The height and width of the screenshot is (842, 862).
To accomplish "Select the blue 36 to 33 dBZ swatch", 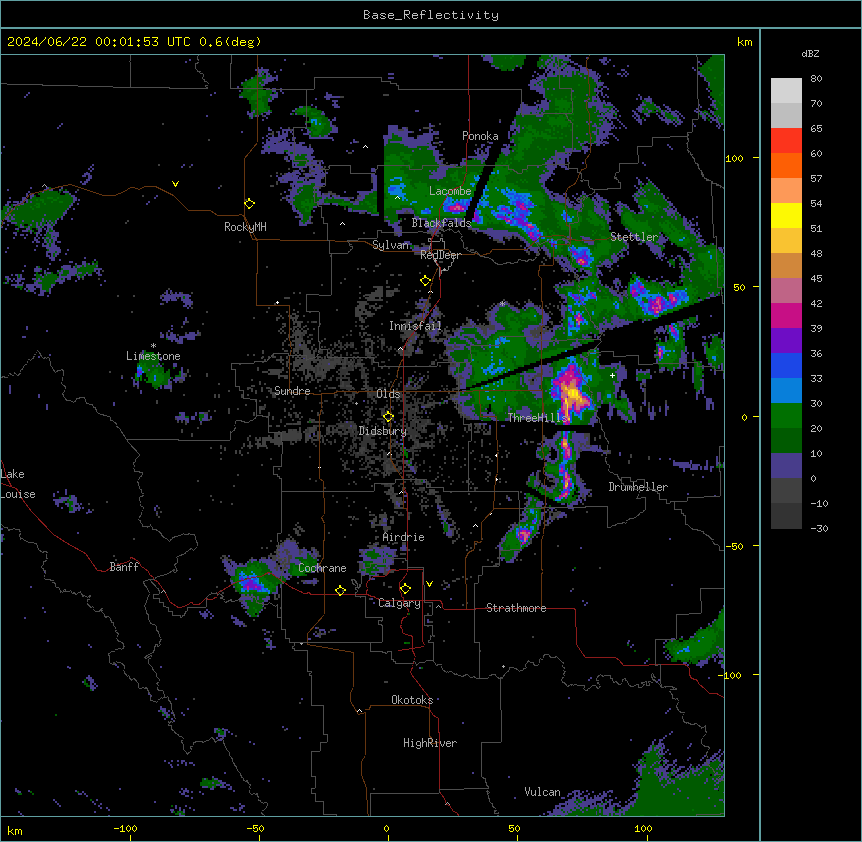I will [x=786, y=365].
